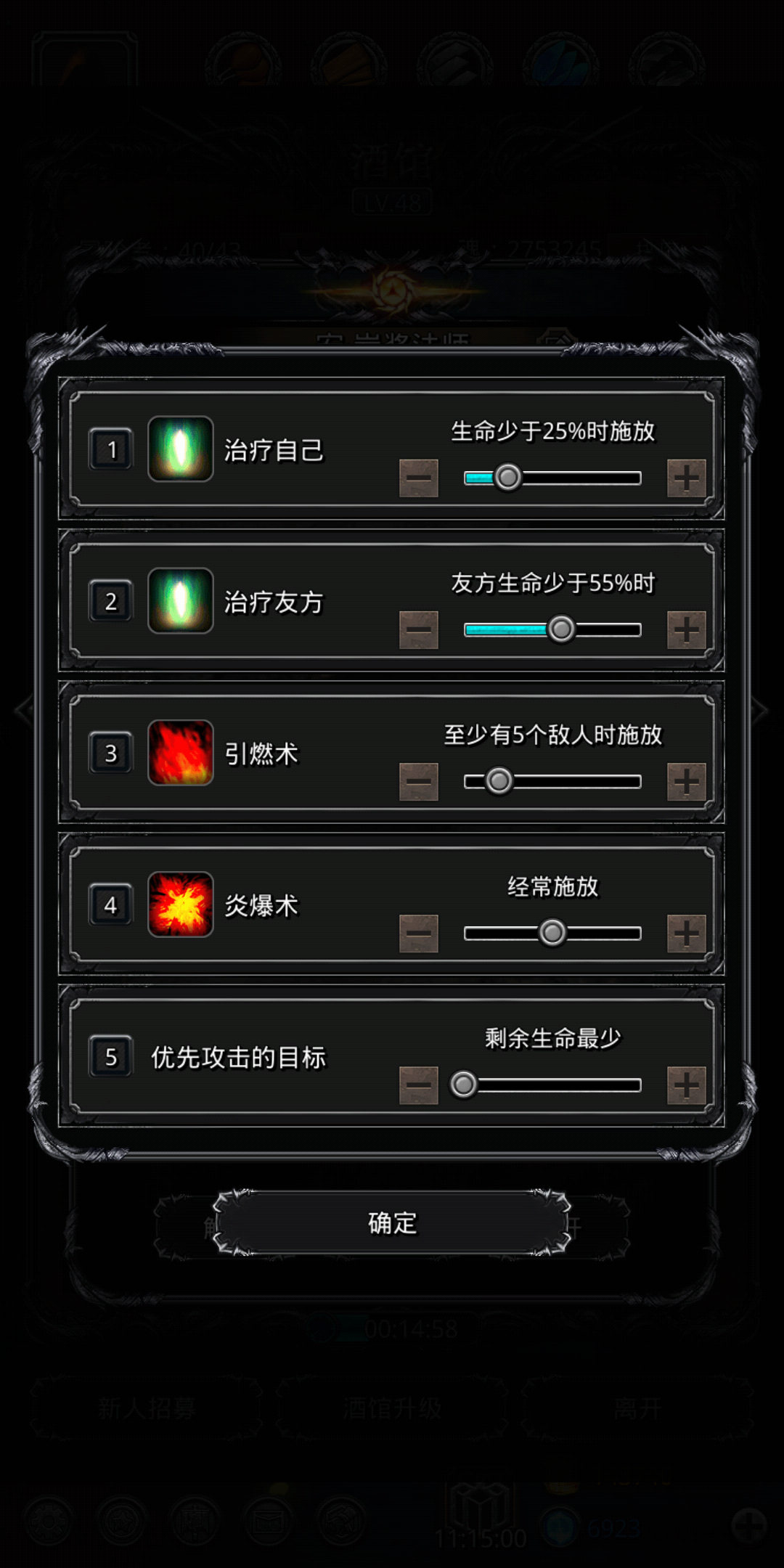Select the priority slot number 5 box
This screenshot has width=784, height=1568.
111,1057
